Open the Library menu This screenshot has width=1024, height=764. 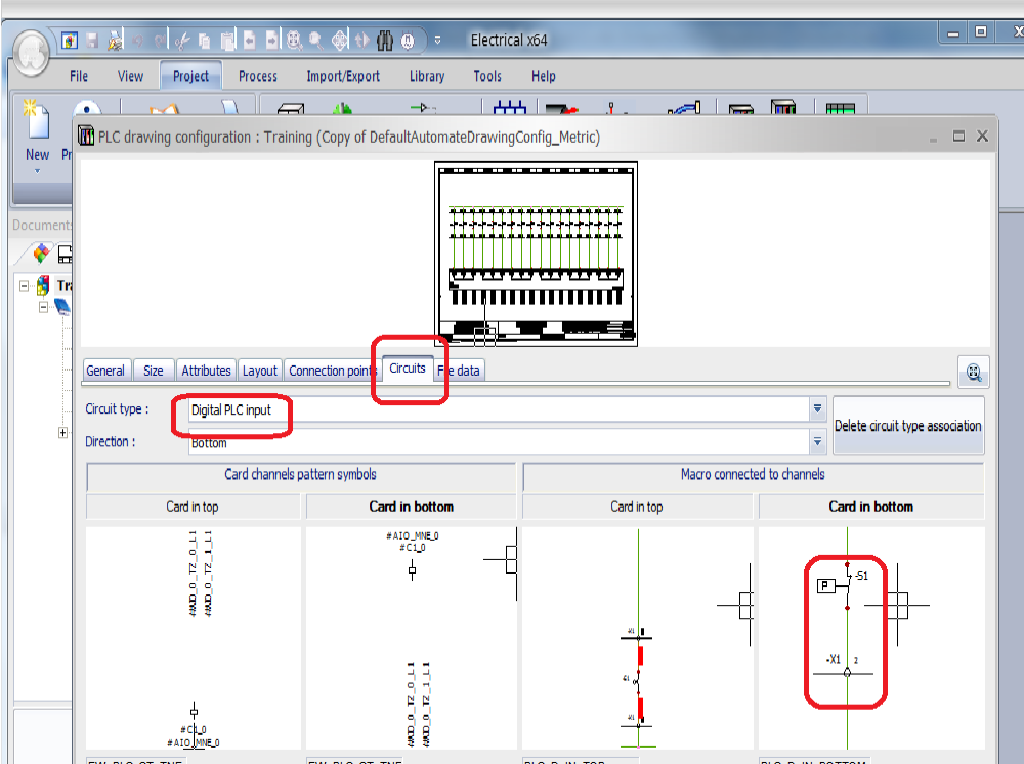[x=427, y=75]
